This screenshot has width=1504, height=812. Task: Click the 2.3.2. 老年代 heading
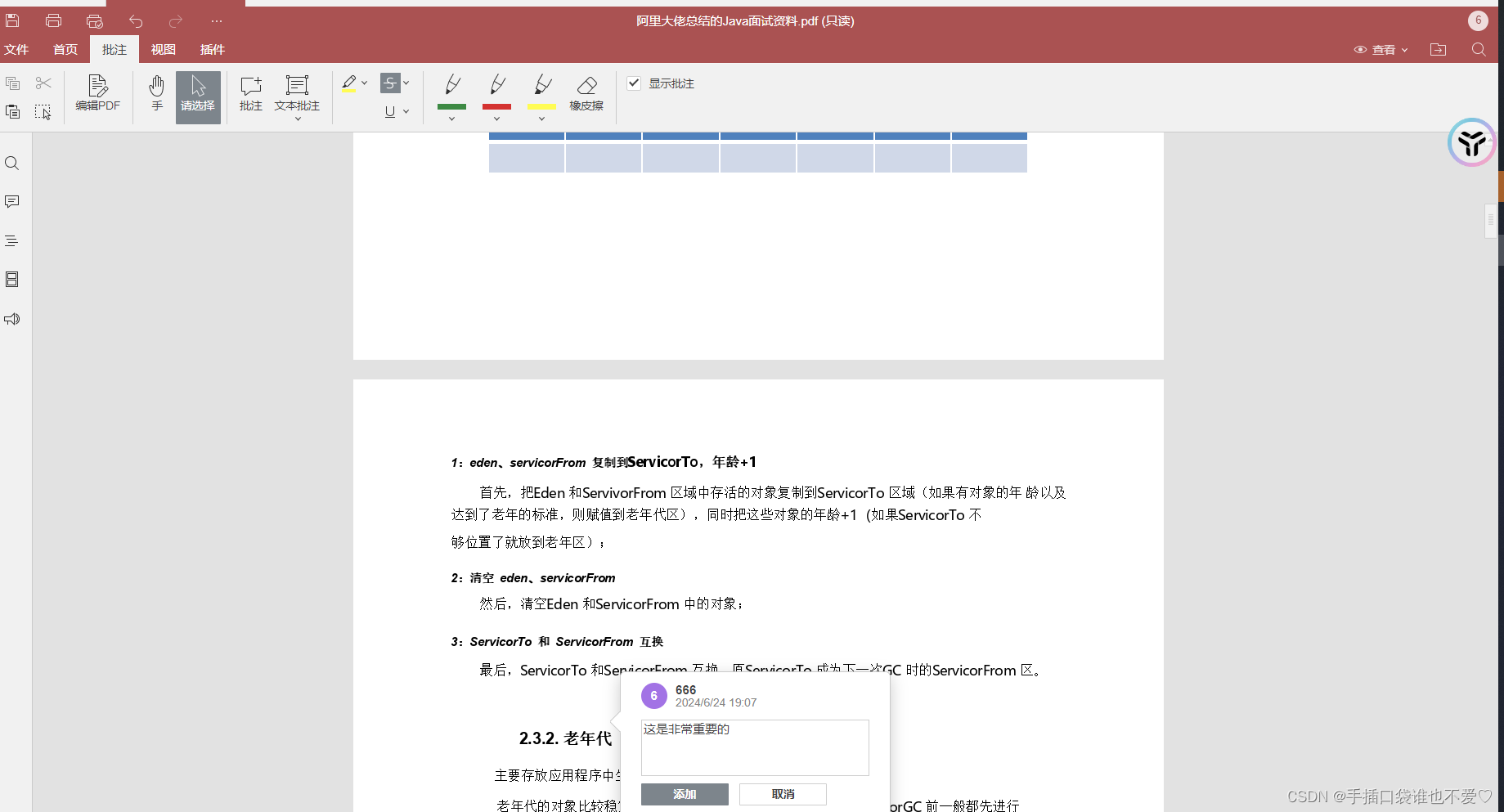point(565,738)
